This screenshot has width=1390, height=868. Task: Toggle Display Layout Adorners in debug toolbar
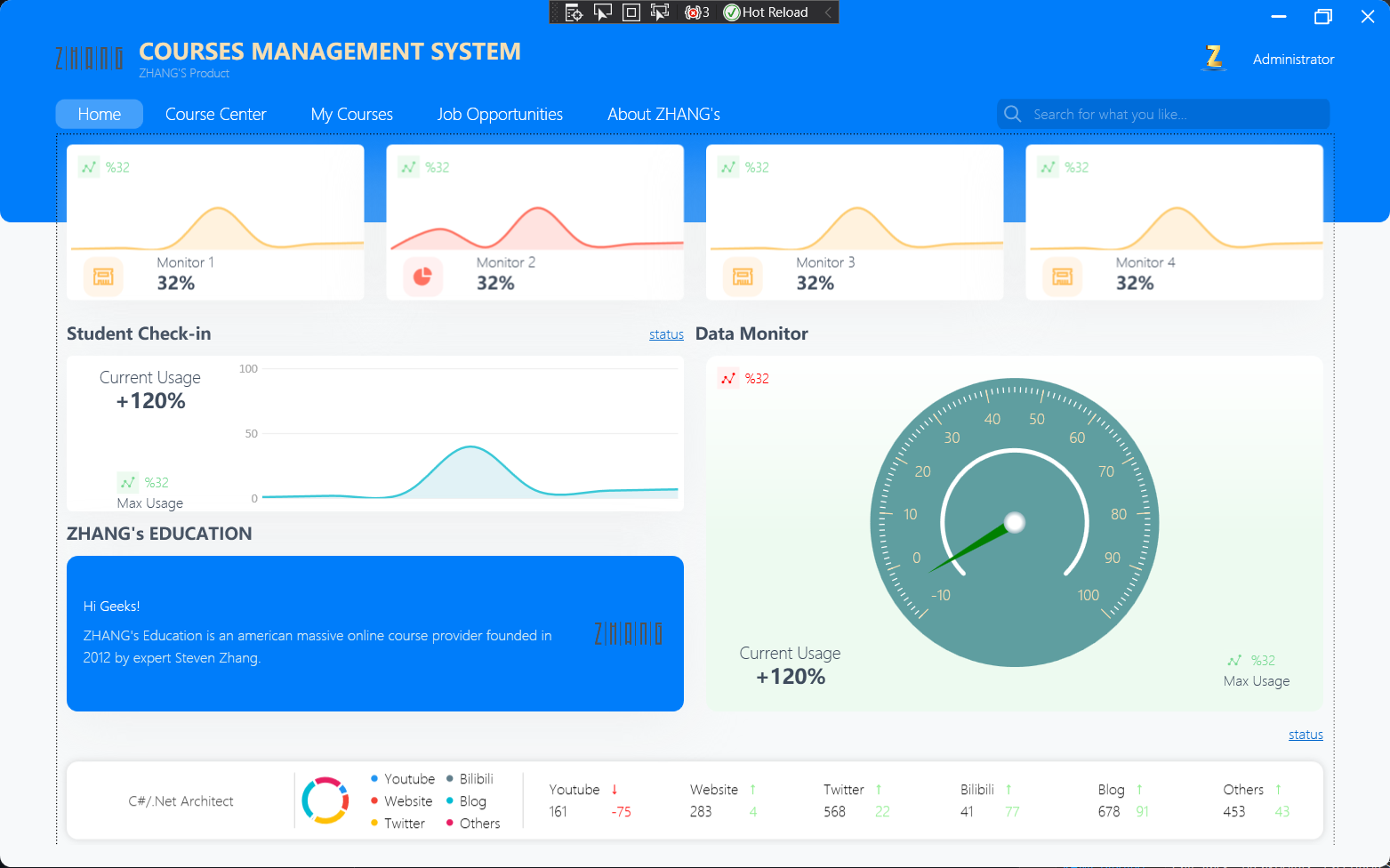(x=631, y=12)
